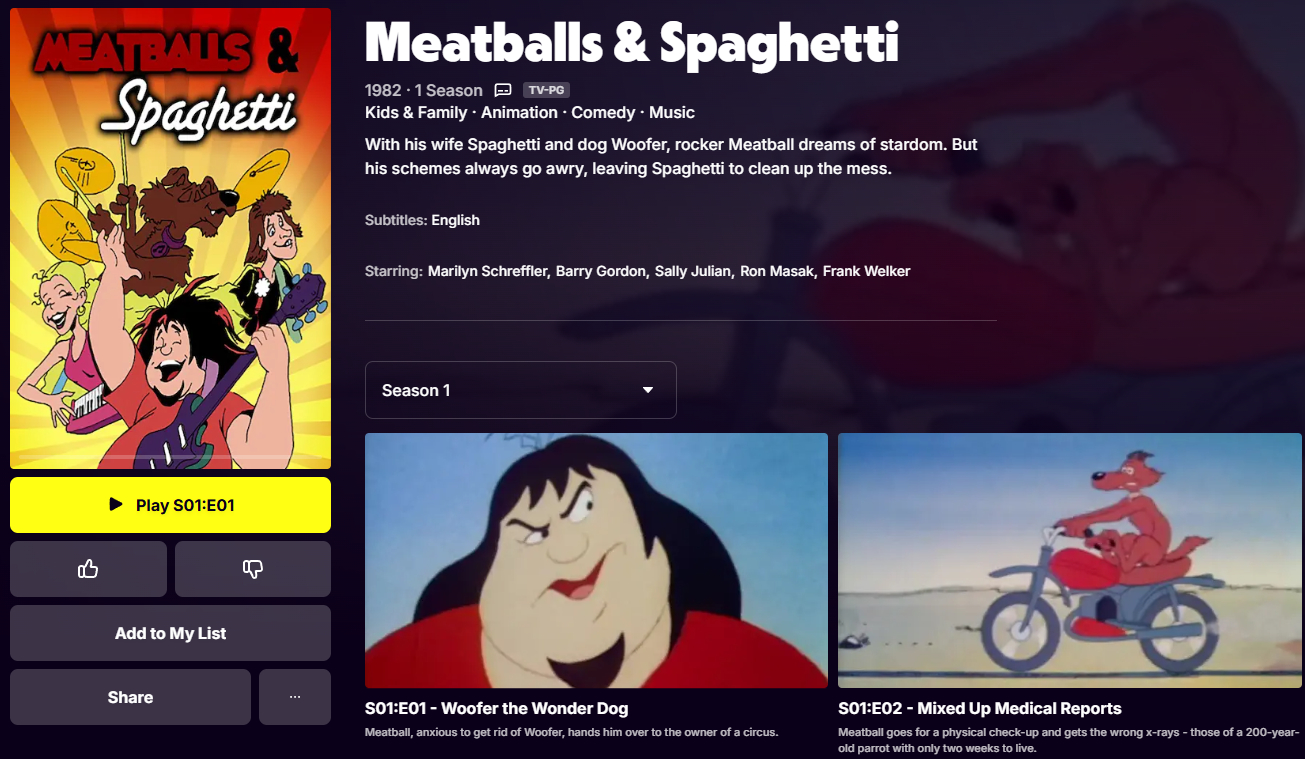
Task: Click the play triangle icon on Play S01:E01
Action: click(x=116, y=505)
